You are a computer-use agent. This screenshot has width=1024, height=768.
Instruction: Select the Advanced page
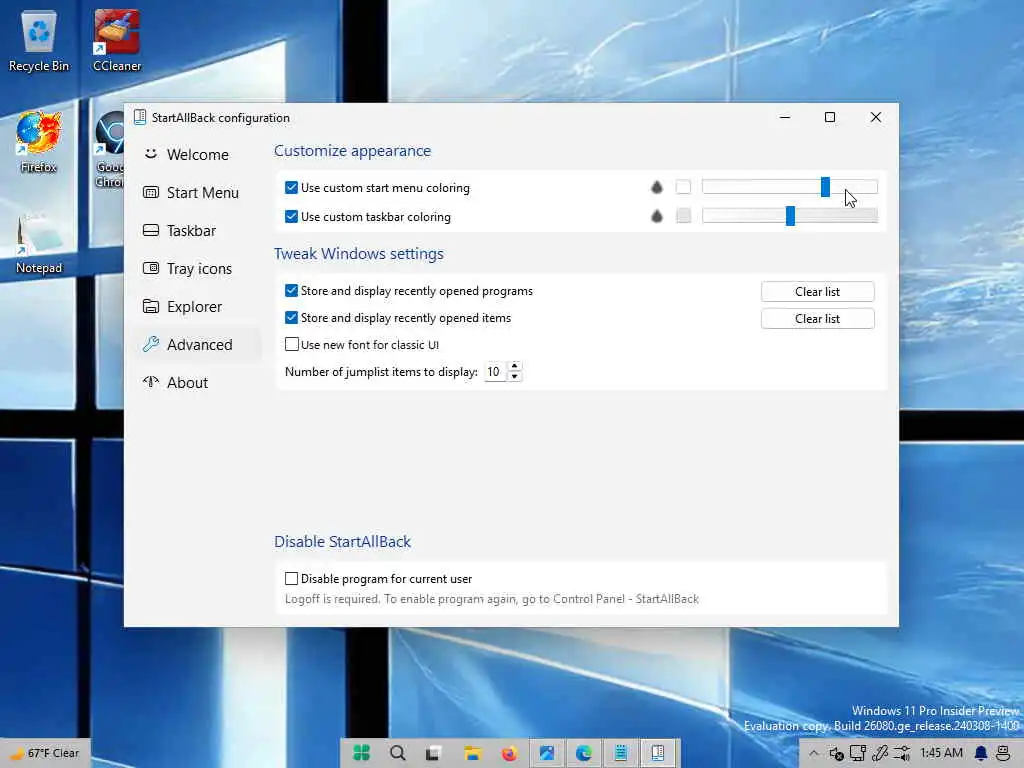(198, 344)
